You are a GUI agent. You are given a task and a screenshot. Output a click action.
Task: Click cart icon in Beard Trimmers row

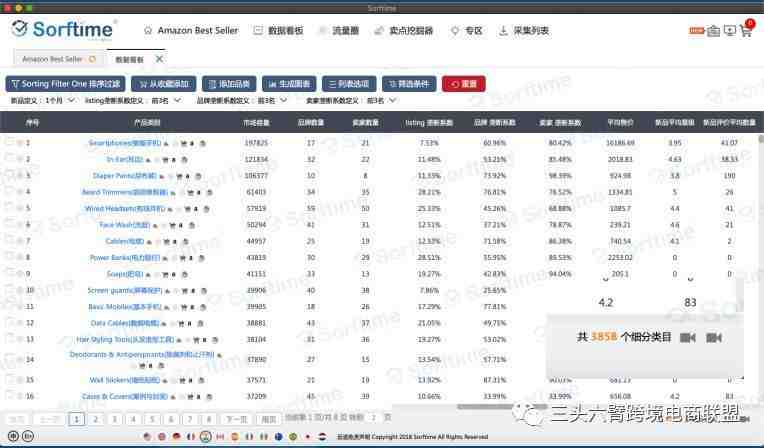tap(191, 193)
